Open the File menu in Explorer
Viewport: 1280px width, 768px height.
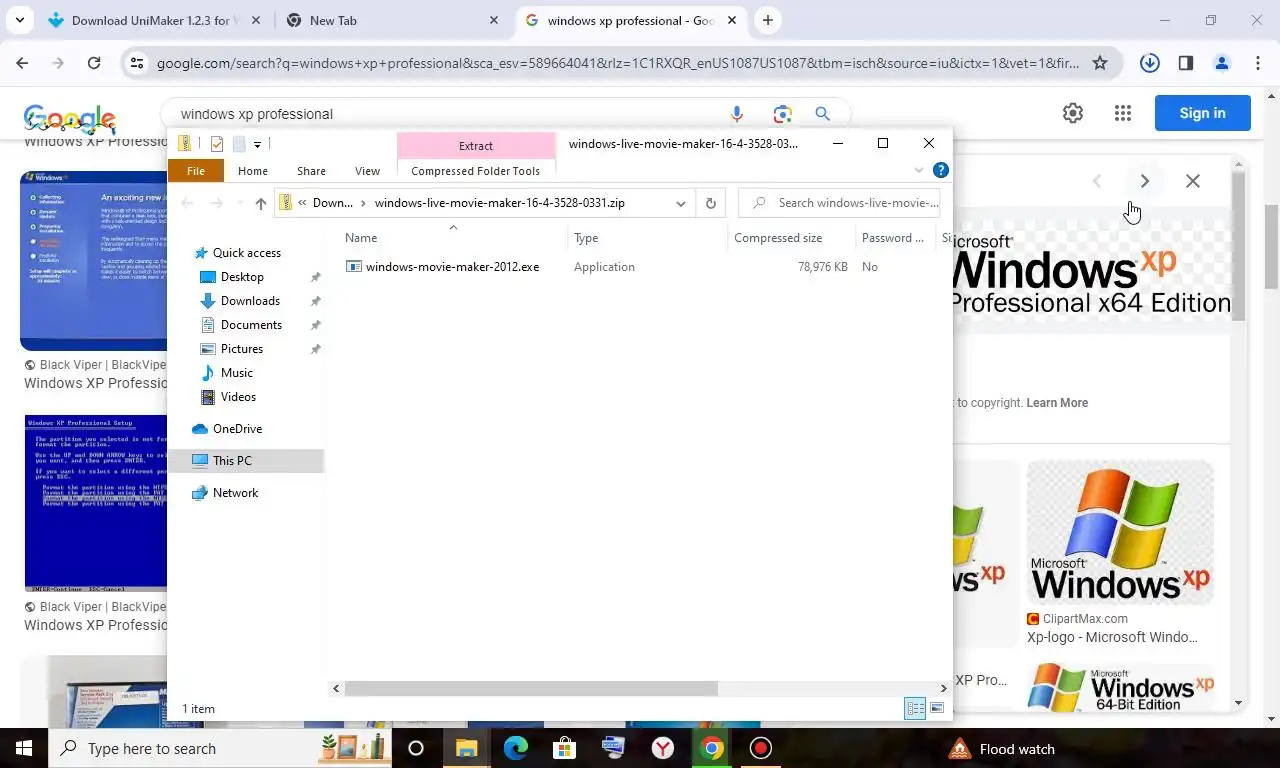[196, 171]
